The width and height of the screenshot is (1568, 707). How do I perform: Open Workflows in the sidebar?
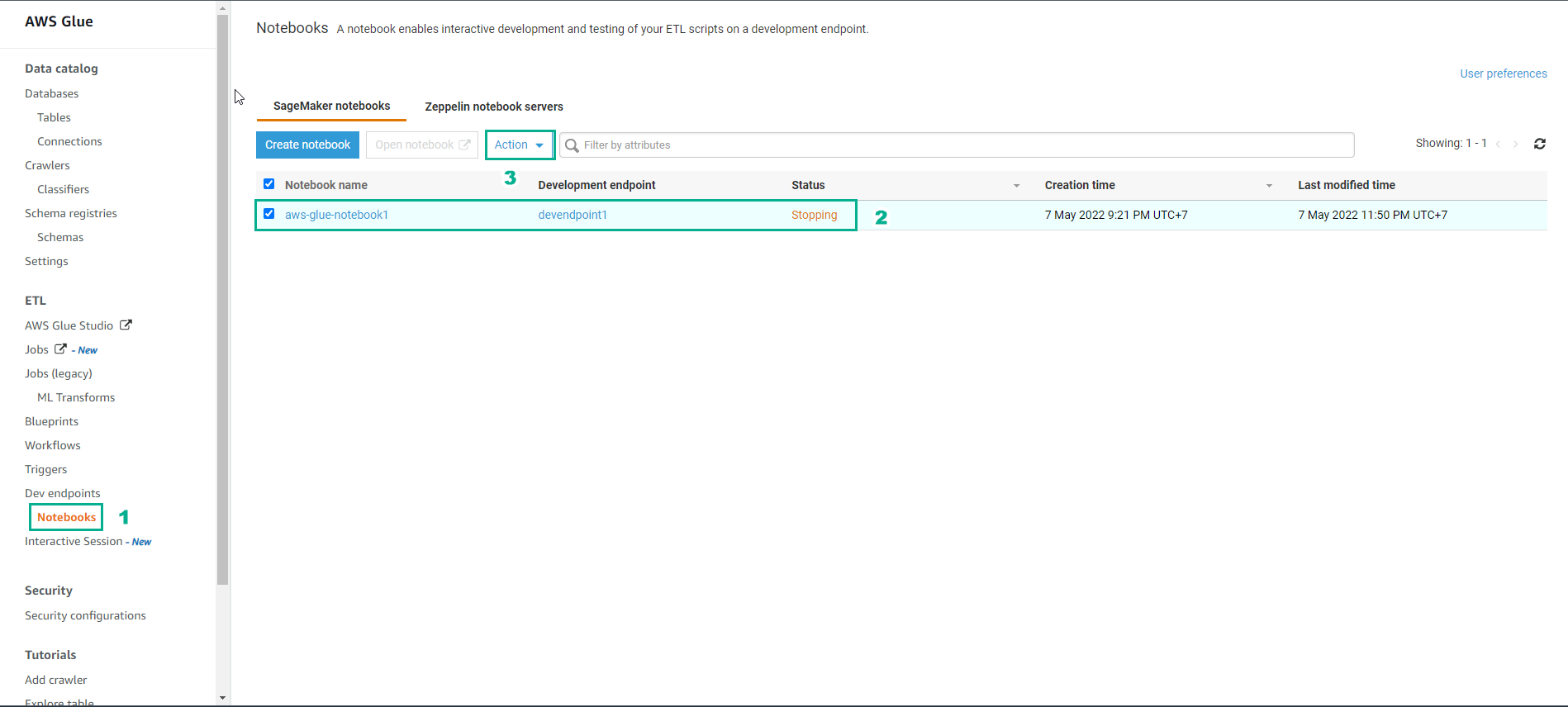pyautogui.click(x=53, y=445)
